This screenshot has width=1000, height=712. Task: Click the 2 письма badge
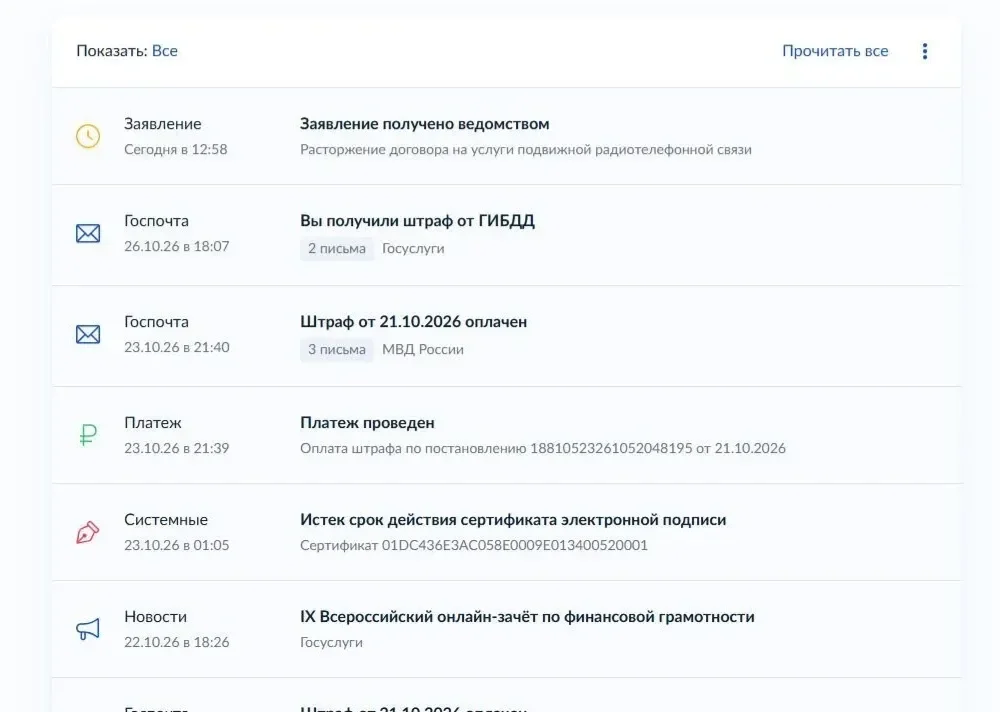click(337, 248)
